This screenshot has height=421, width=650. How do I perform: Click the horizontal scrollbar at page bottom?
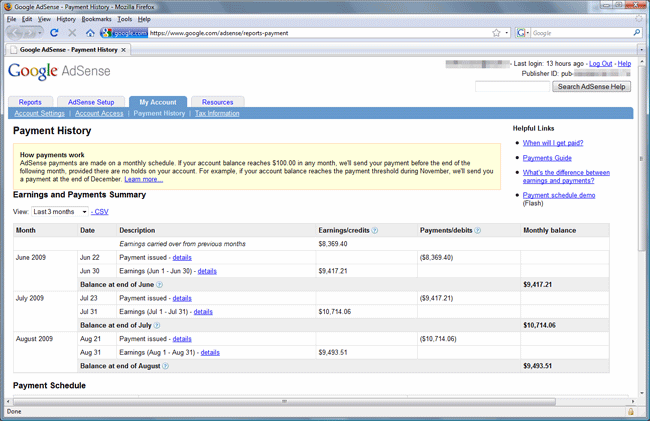coord(284,402)
